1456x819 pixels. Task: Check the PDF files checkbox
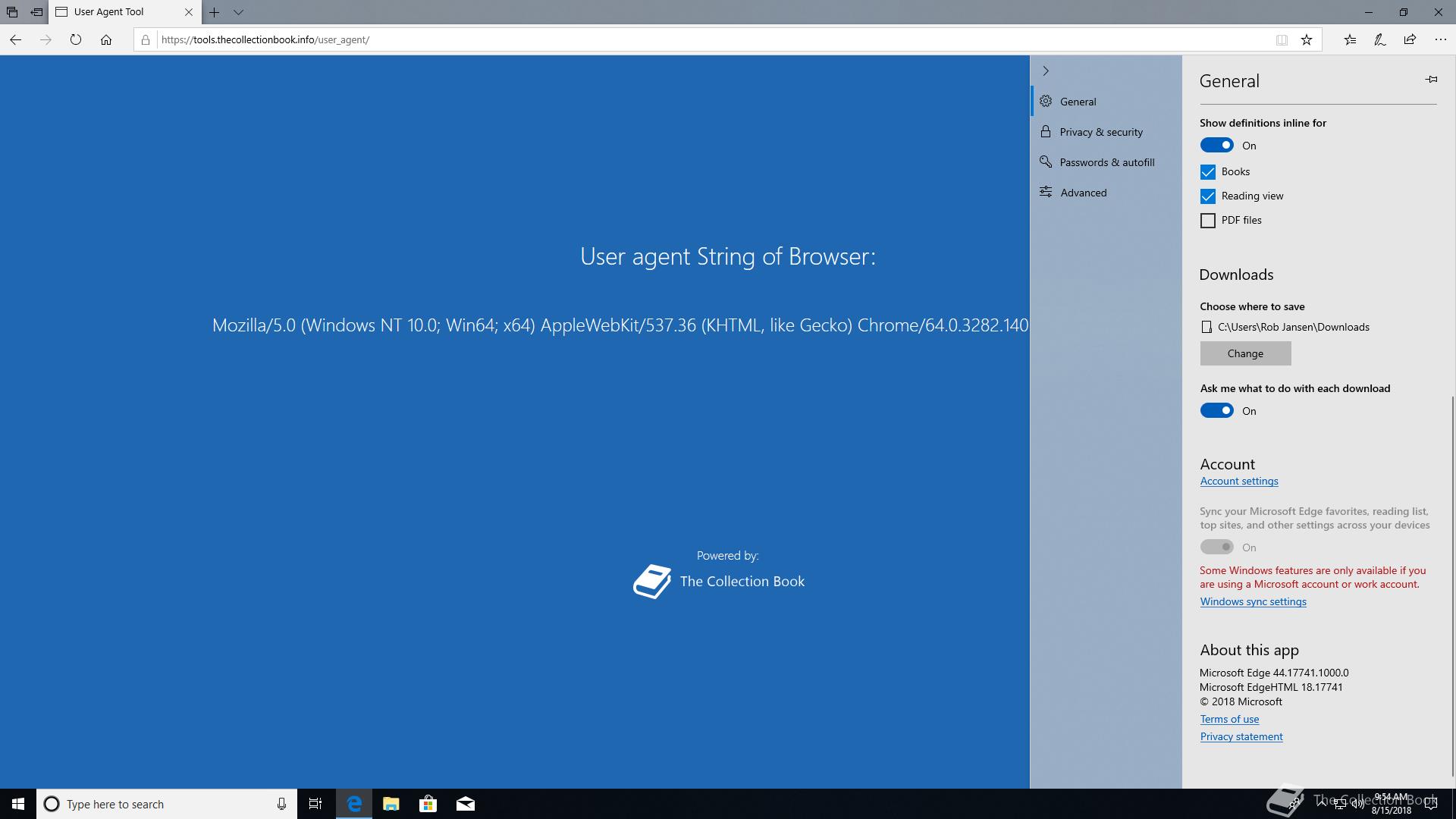tap(1208, 221)
